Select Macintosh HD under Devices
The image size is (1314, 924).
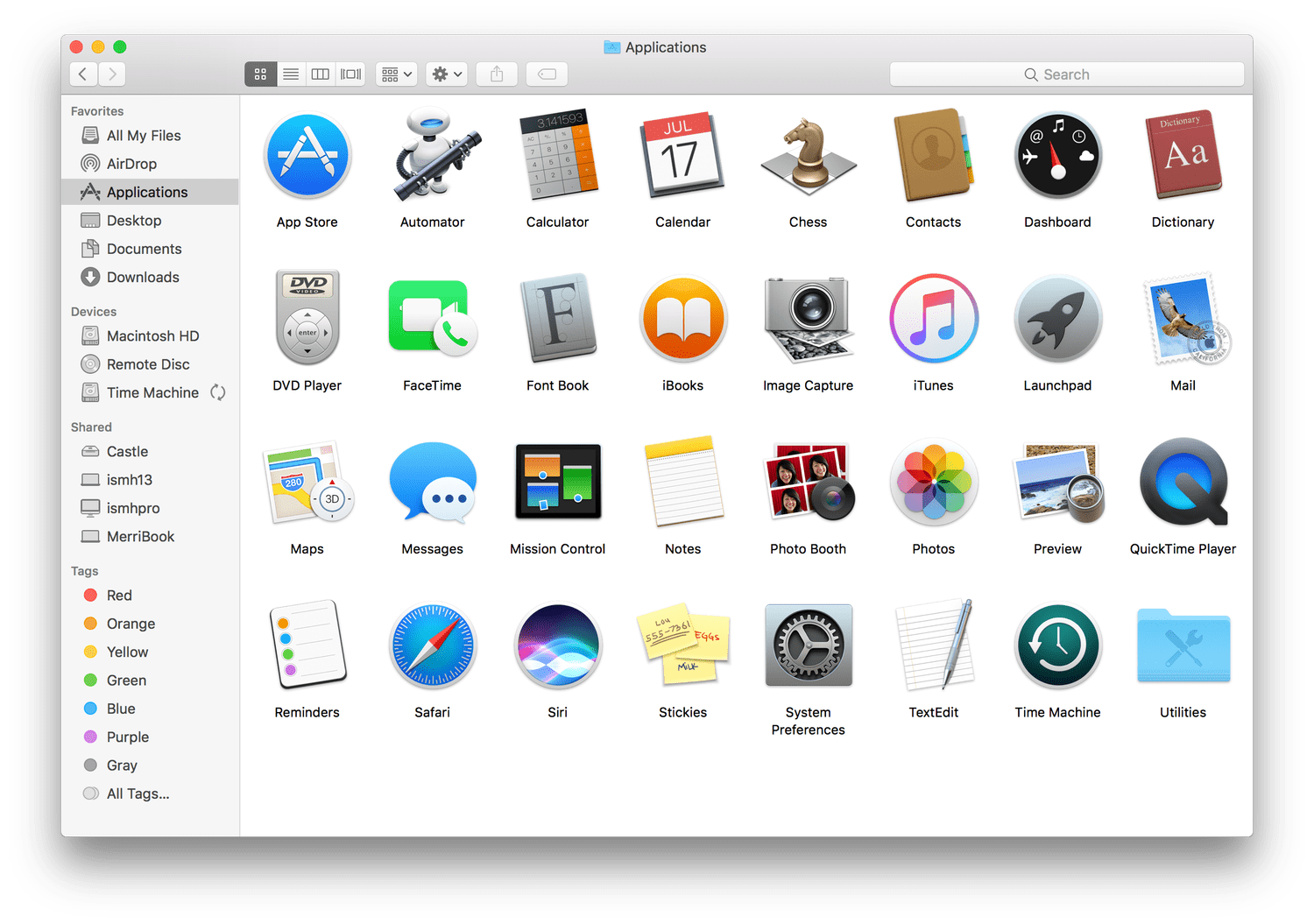point(150,336)
